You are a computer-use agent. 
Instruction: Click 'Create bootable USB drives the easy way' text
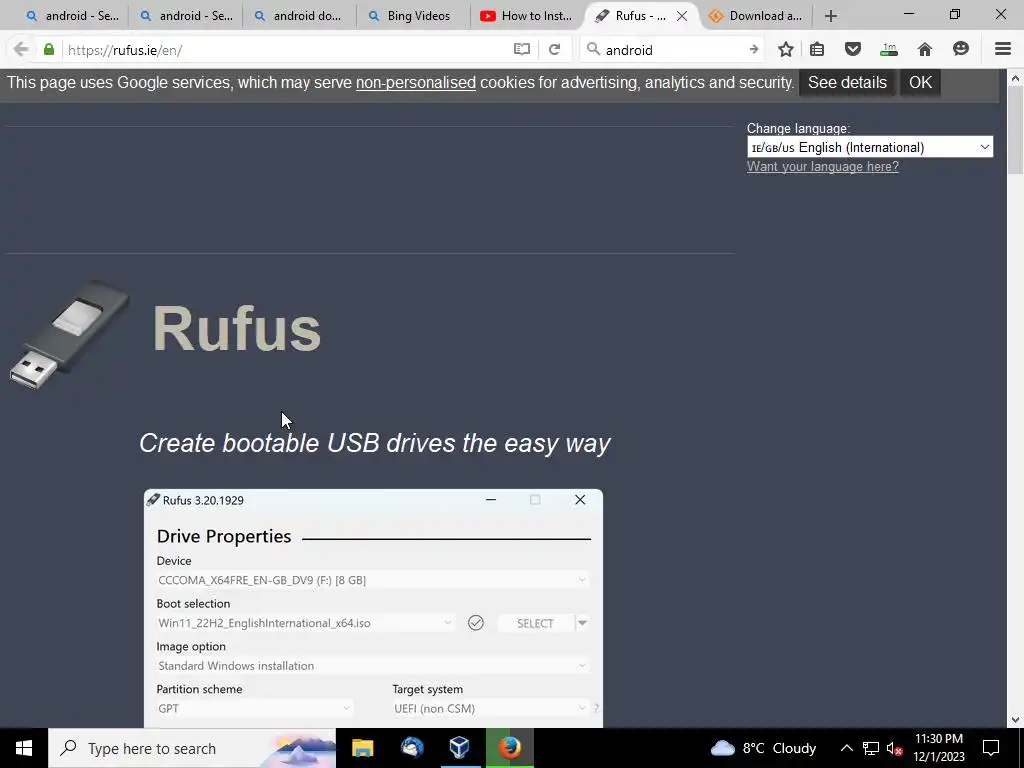(375, 443)
